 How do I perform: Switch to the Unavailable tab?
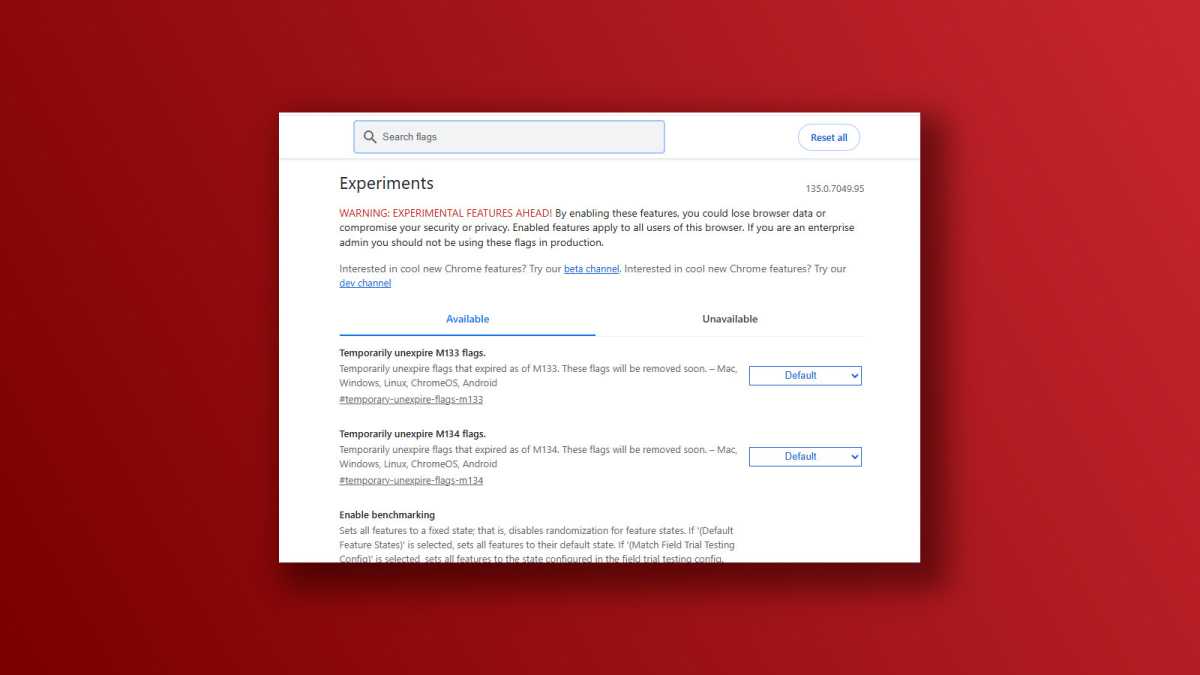pyautogui.click(x=729, y=319)
